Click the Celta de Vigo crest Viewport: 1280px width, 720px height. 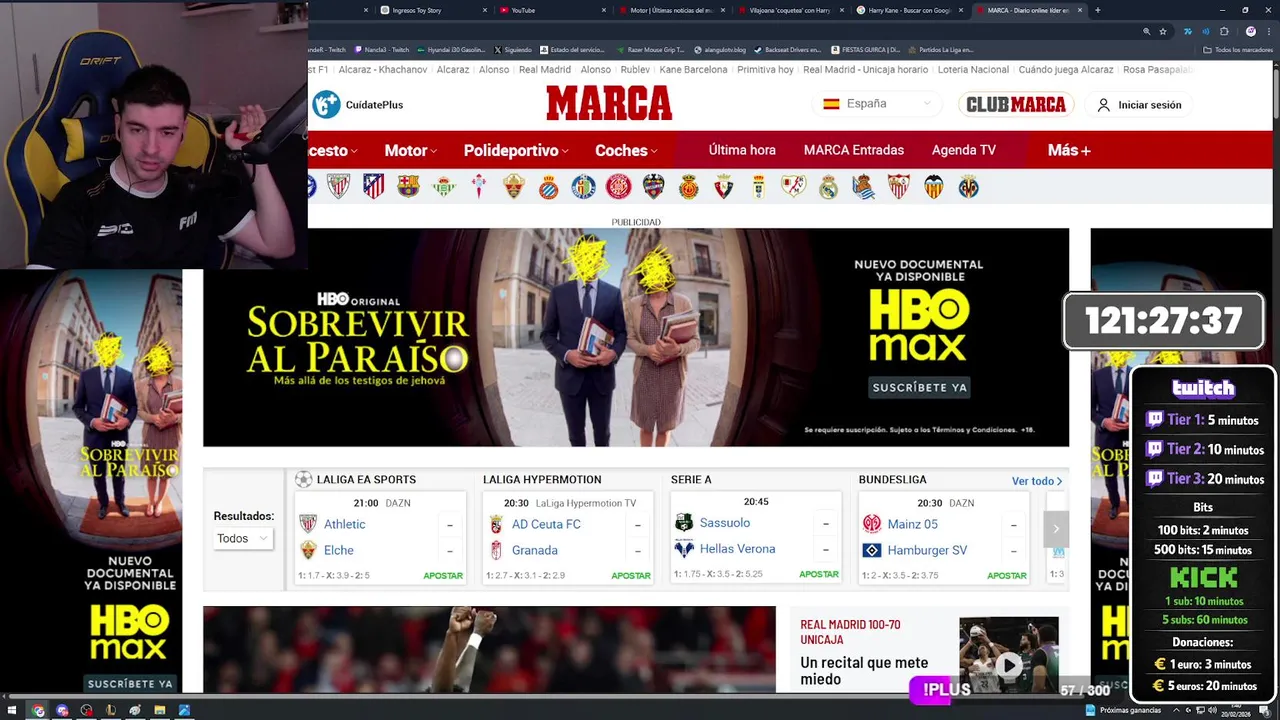[478, 187]
